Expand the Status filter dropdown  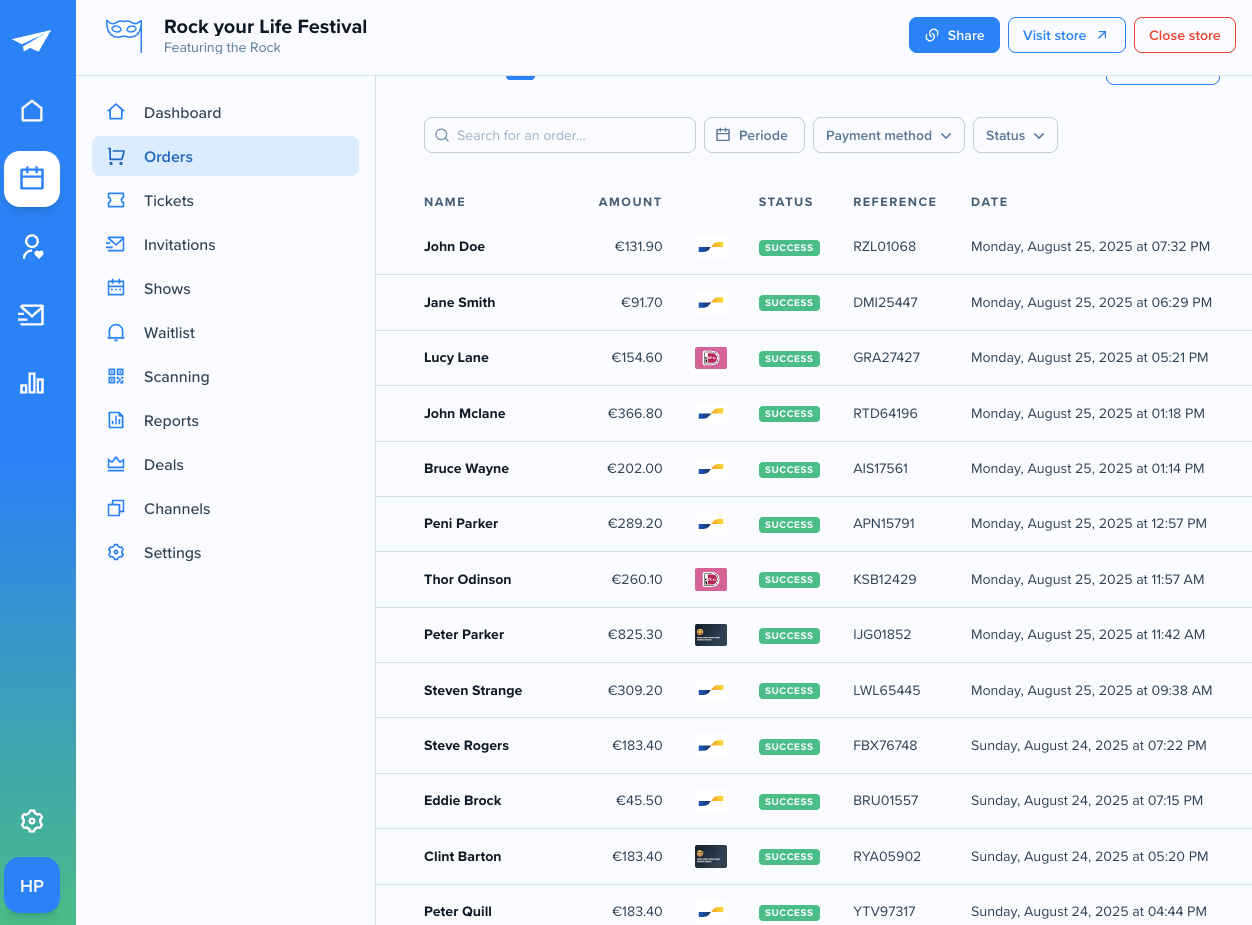click(x=1014, y=135)
